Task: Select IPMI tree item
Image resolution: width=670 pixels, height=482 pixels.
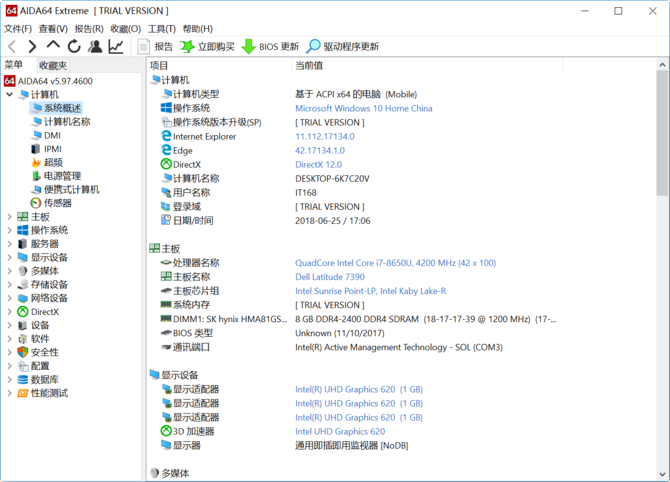Action: [x=46, y=149]
